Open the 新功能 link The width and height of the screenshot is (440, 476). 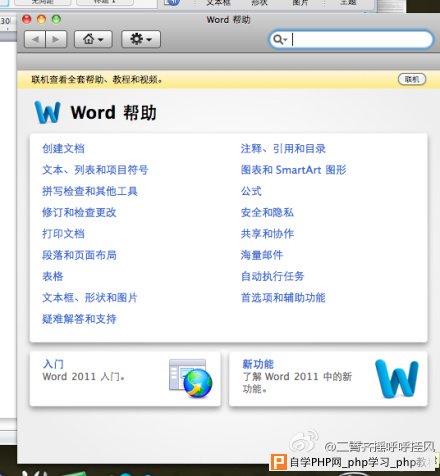[258, 364]
